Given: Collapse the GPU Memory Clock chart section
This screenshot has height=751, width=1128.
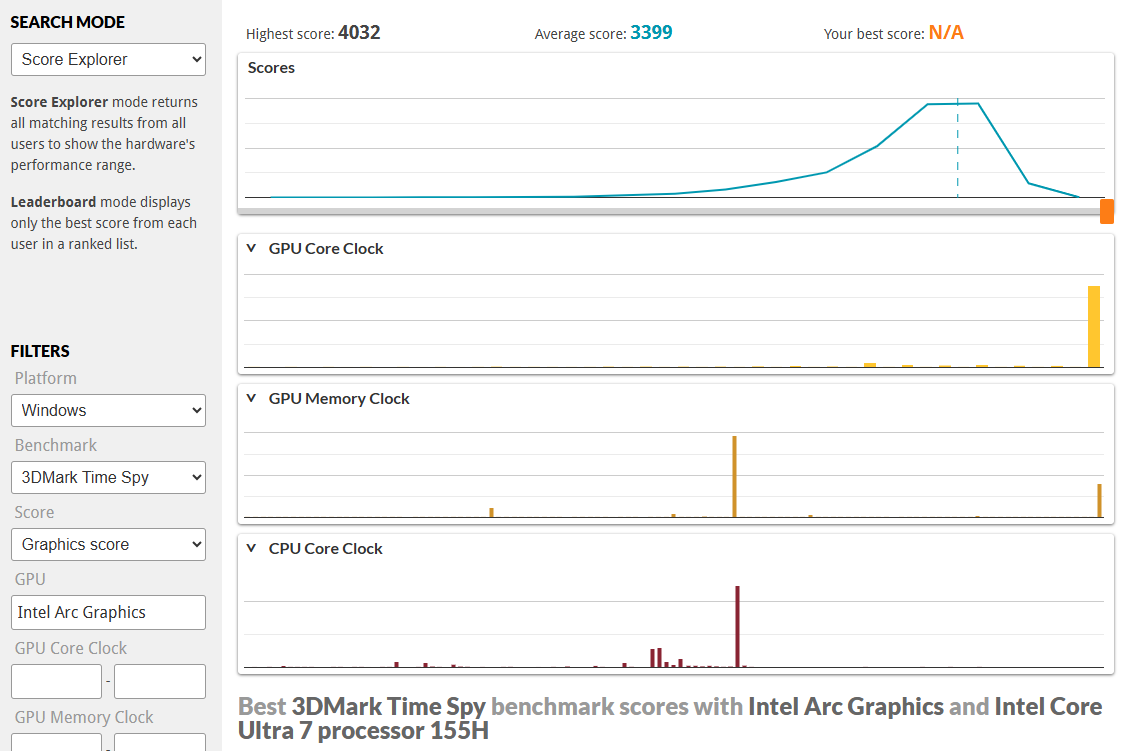Looking at the screenshot, I should (x=251, y=398).
